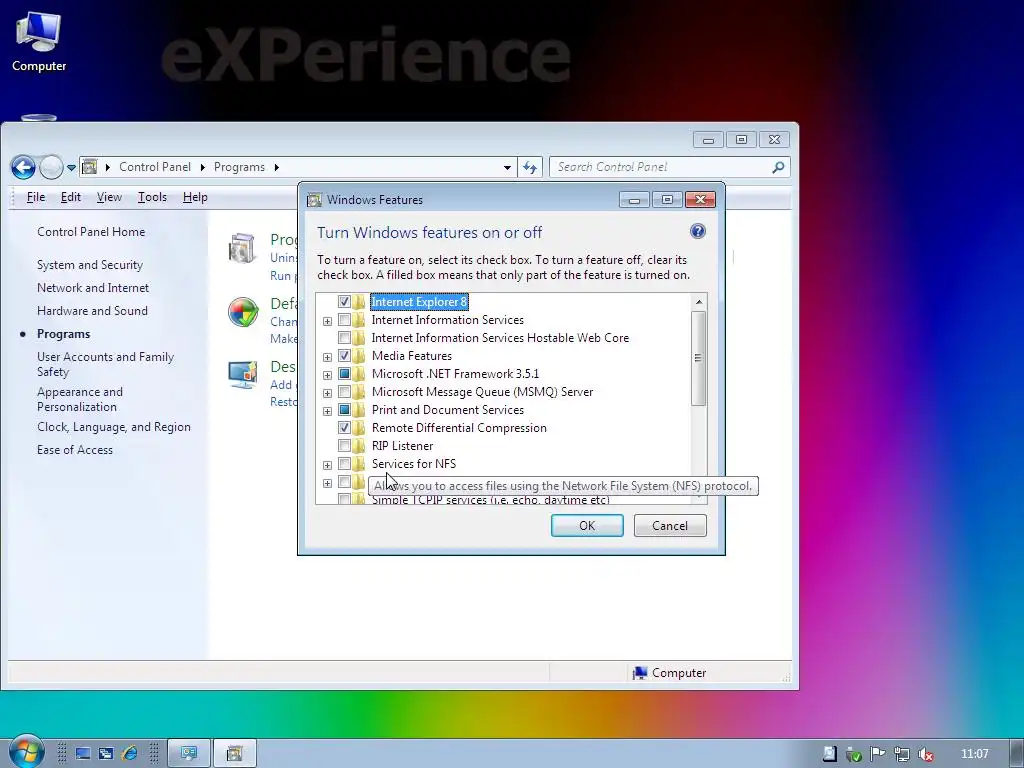Open the Windows Start orb

pos(27,752)
